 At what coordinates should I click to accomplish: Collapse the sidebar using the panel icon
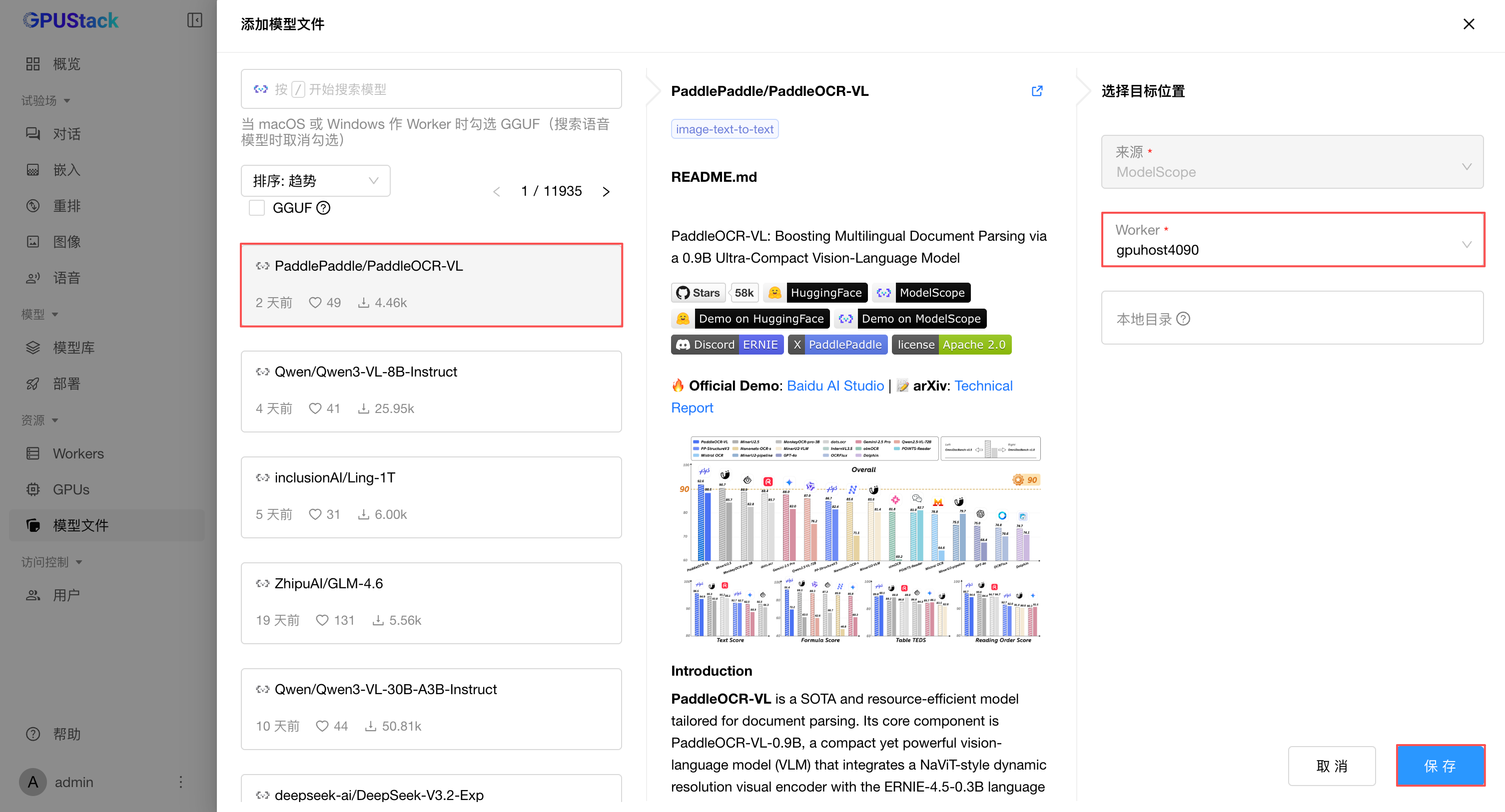tap(194, 20)
